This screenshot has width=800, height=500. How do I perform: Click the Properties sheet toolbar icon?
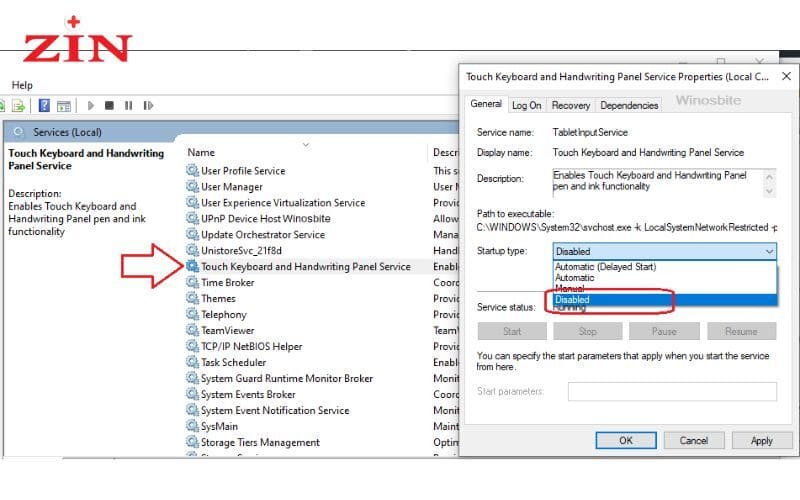point(64,106)
